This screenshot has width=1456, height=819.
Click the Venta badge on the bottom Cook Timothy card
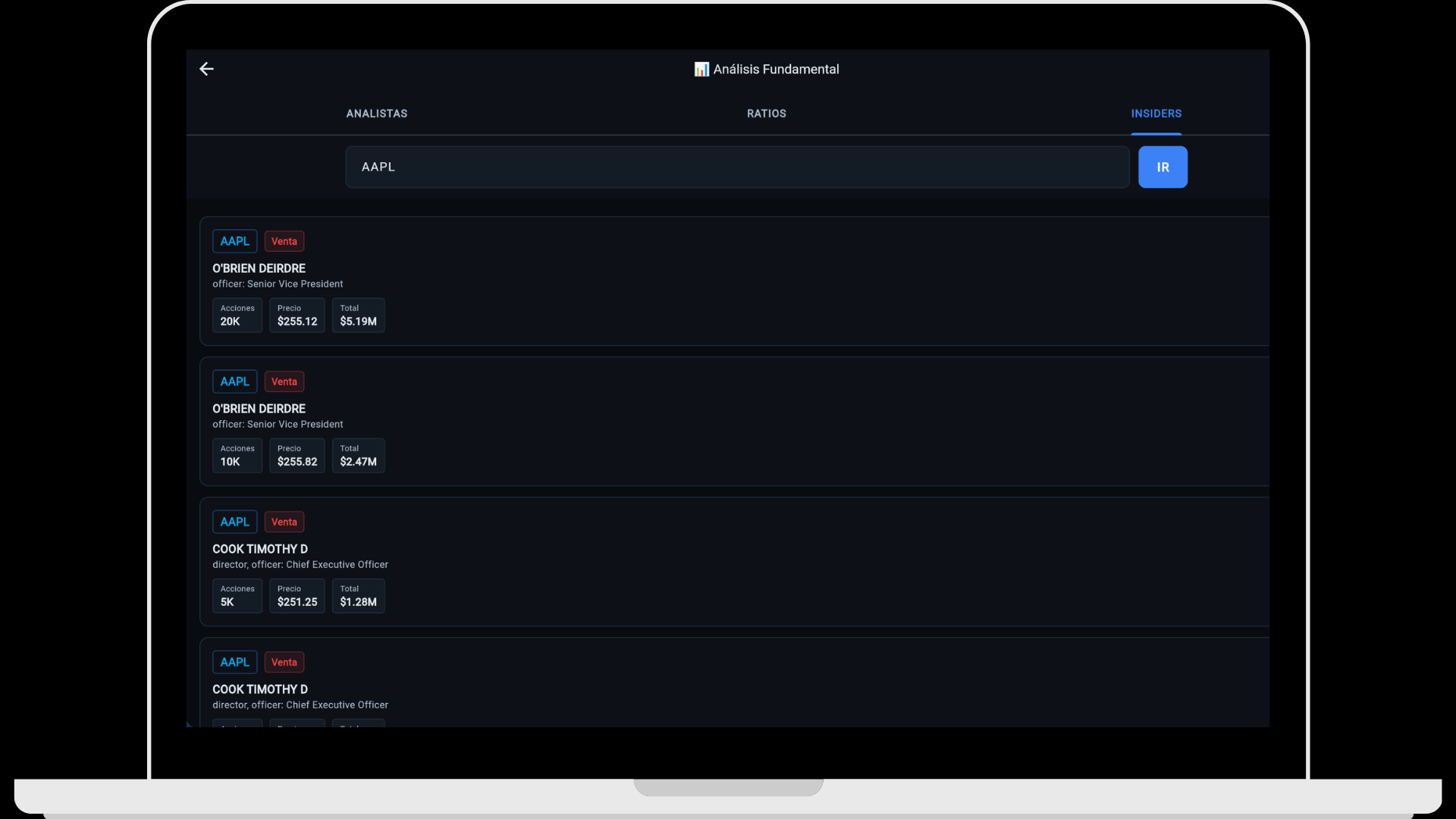tap(284, 661)
